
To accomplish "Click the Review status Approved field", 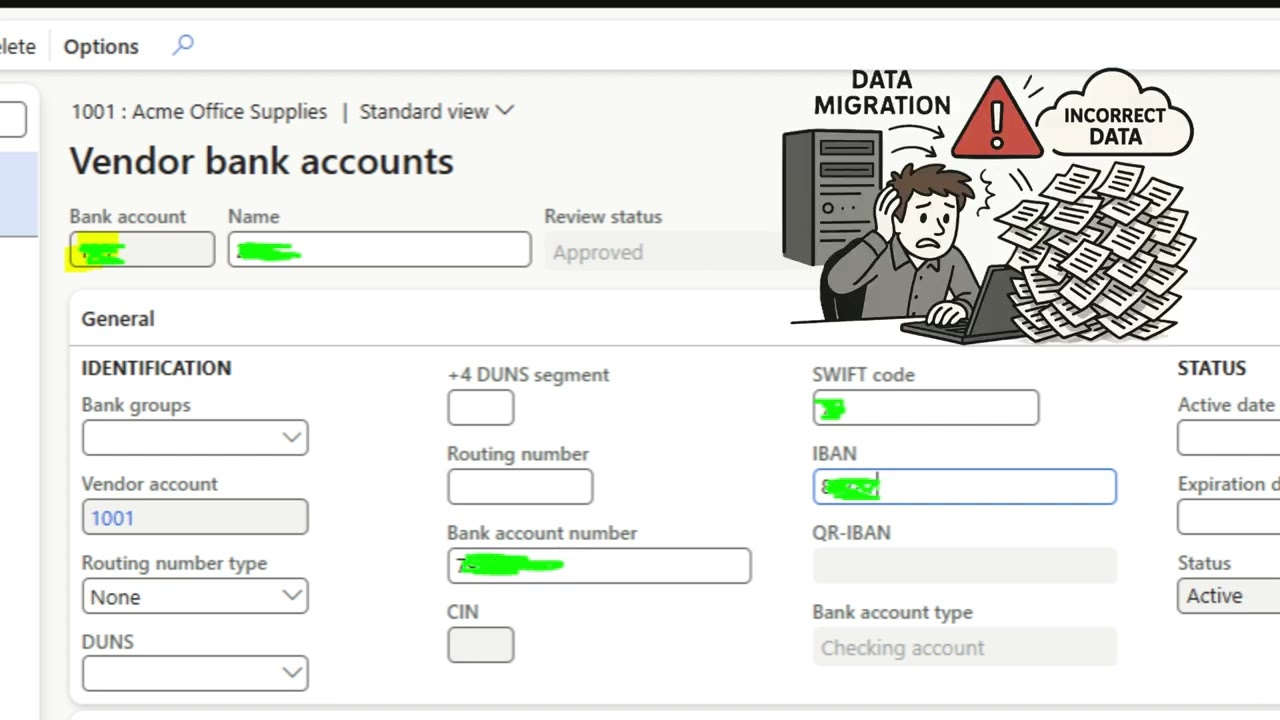I will click(x=665, y=252).
